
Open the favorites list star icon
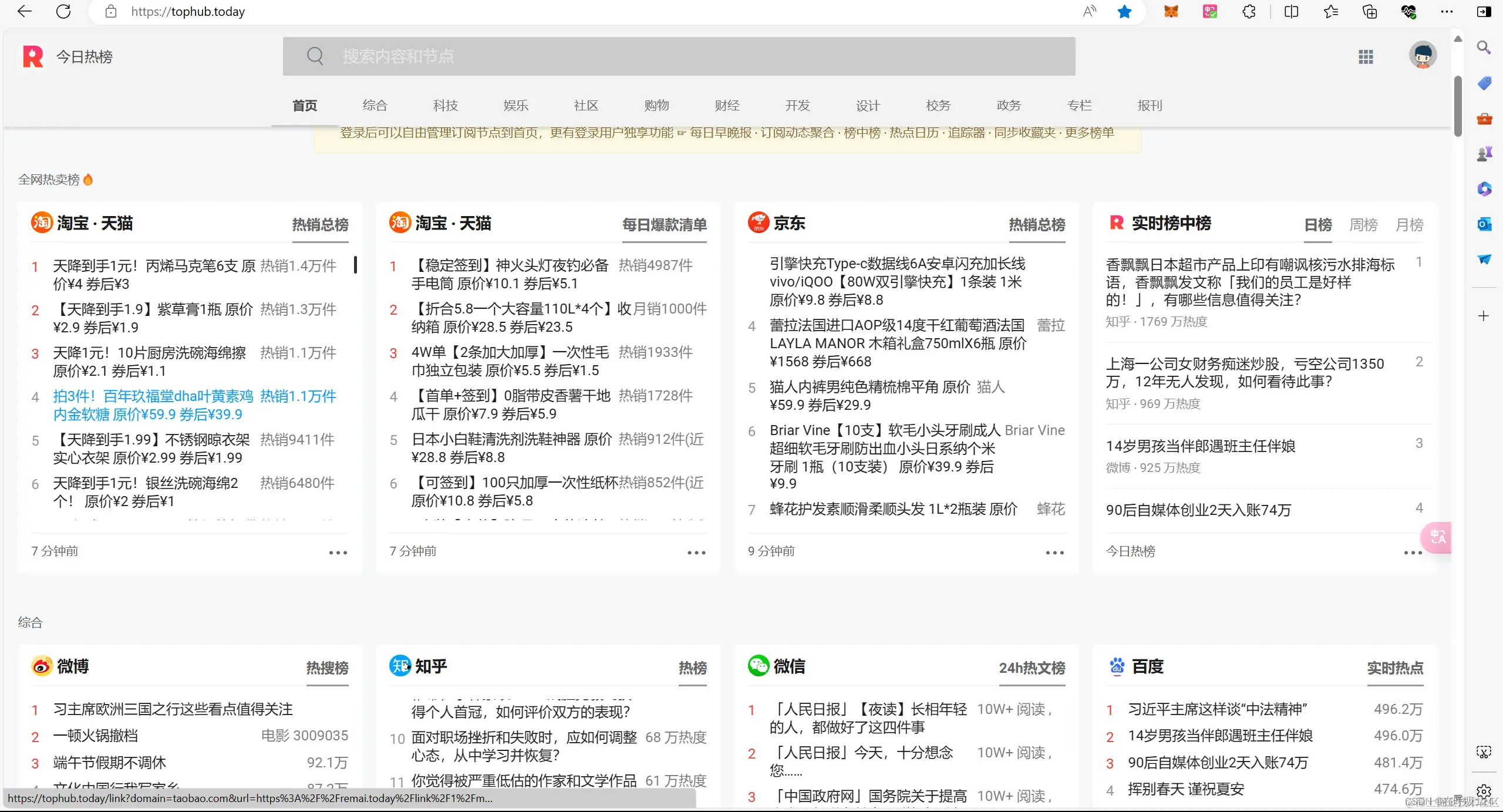1330,11
